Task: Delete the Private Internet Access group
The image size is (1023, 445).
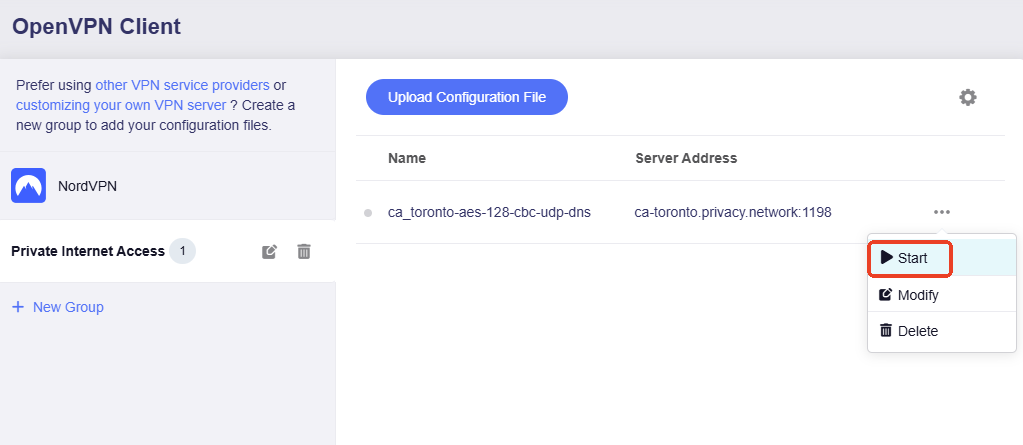Action: pos(304,252)
